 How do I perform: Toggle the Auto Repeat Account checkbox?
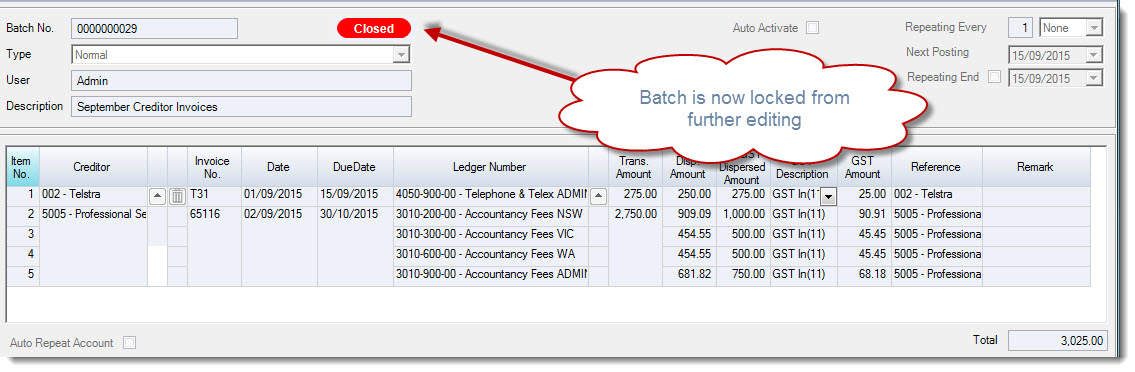[130, 343]
